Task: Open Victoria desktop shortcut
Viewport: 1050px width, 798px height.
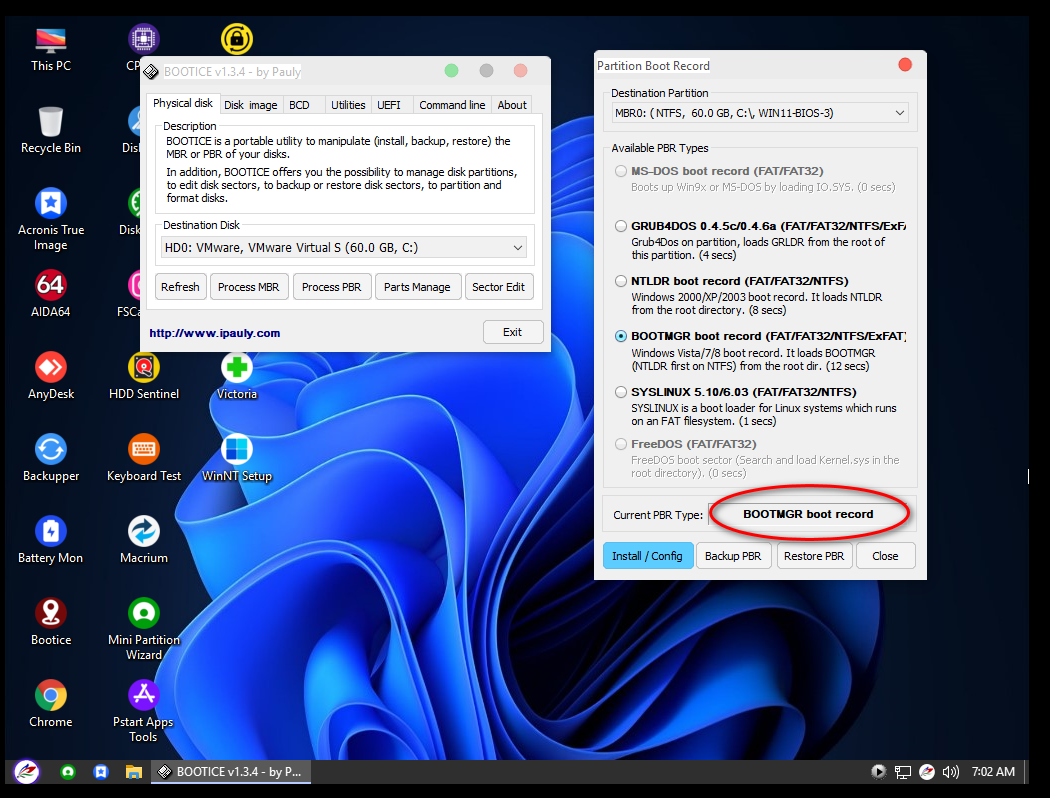Action: [237, 376]
